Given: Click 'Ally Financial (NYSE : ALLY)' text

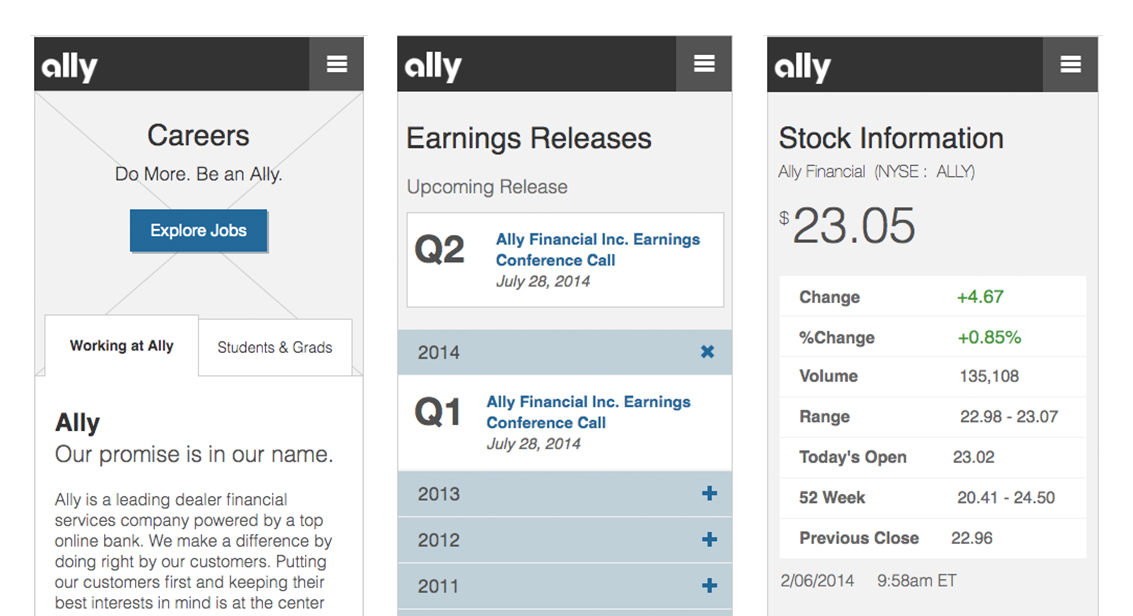Looking at the screenshot, I should point(876,172).
